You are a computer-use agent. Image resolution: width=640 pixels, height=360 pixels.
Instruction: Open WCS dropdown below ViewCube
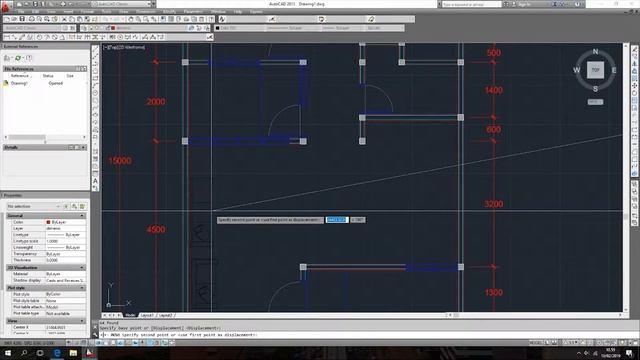pos(595,102)
